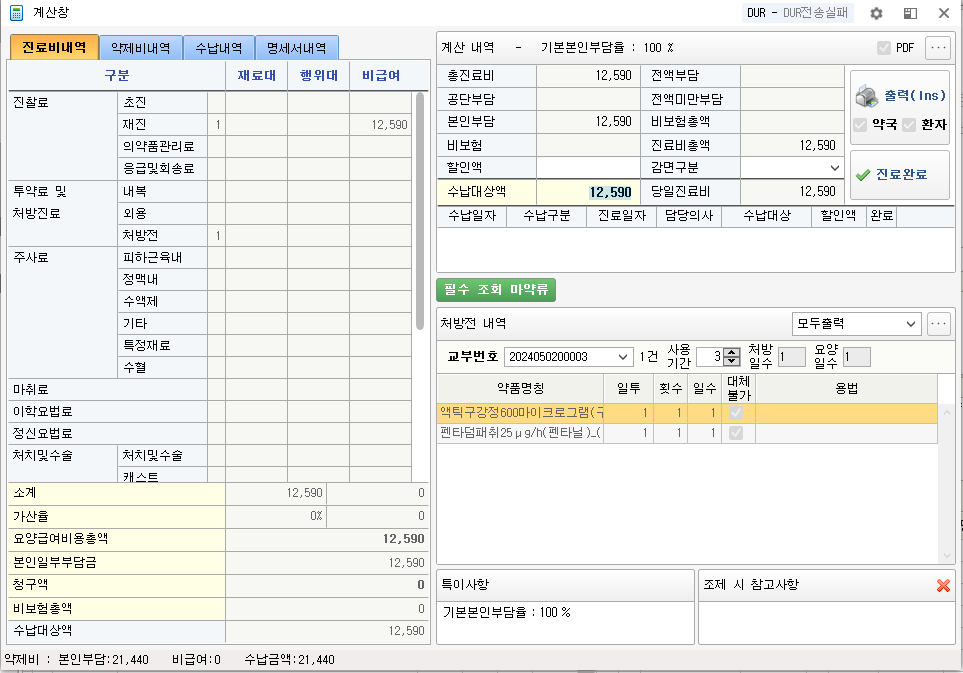Click the red X in 조제 시 참고사항
The image size is (963, 673).
coord(943,585)
